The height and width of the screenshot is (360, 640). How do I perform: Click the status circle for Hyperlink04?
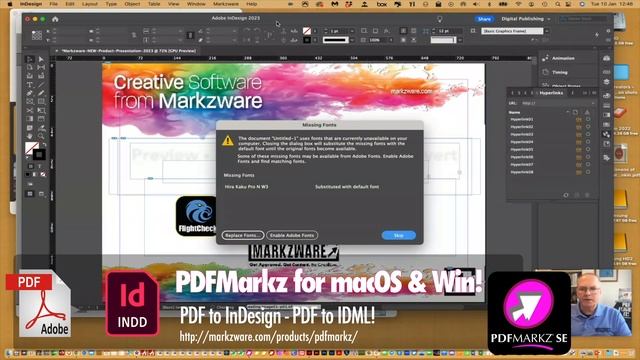[588, 142]
